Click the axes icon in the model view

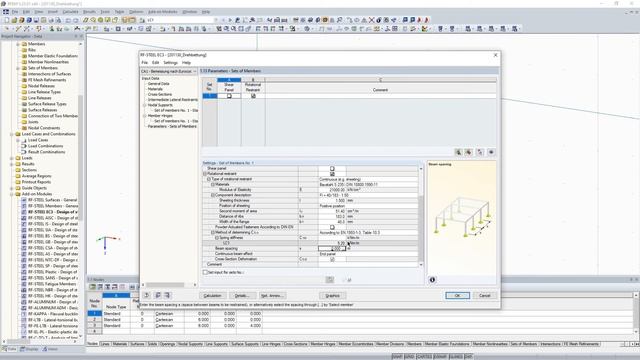[106, 244]
